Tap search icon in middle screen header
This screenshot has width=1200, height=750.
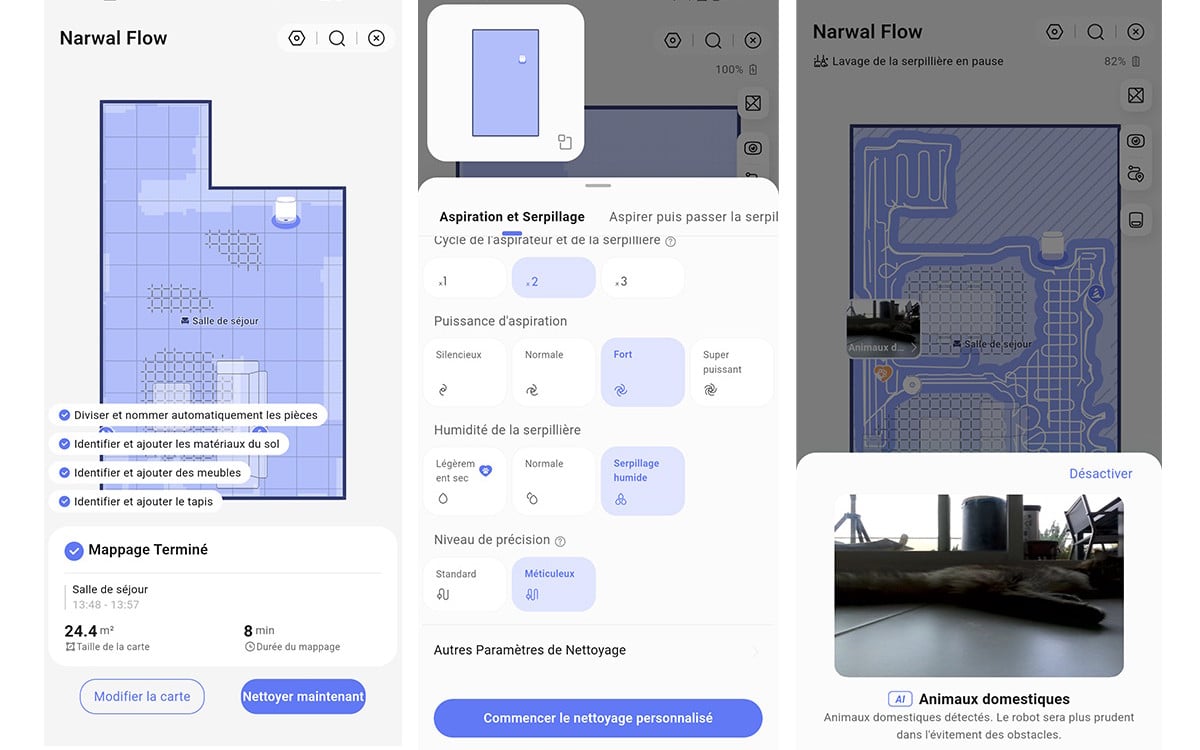tap(713, 40)
